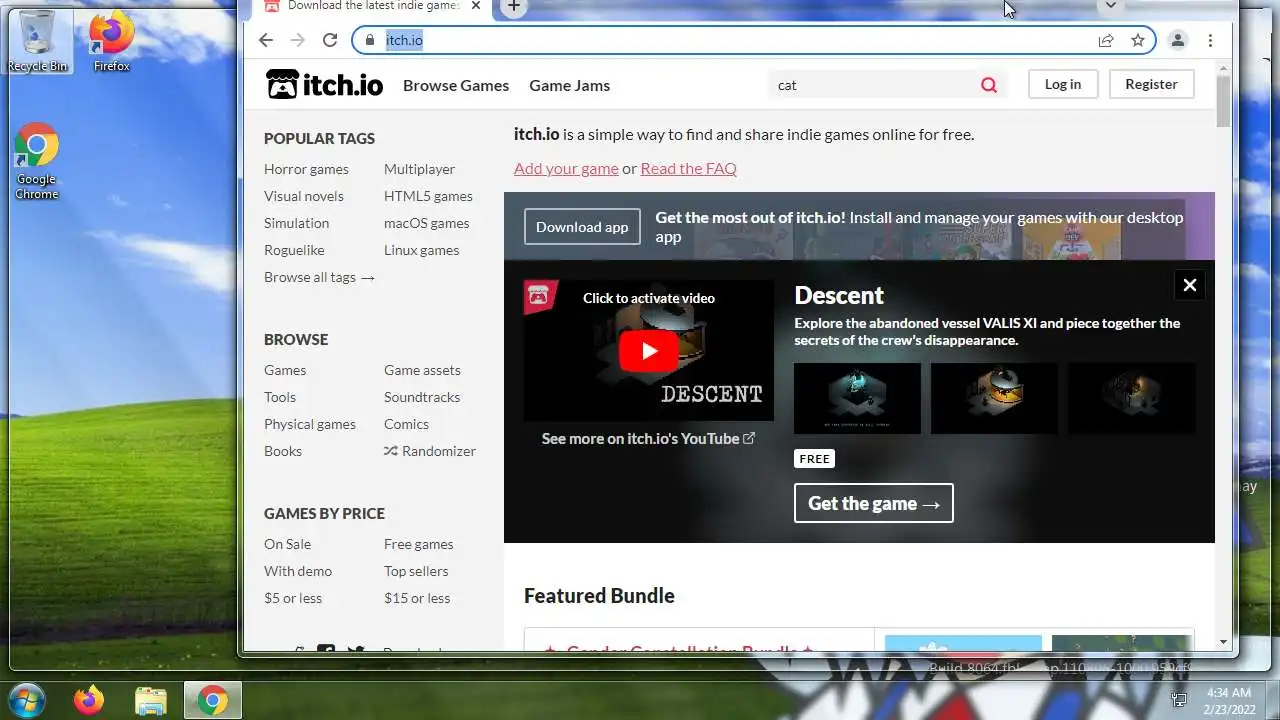Bookmark this page with the star icon
Screen dimensions: 1280x720
1138,40
